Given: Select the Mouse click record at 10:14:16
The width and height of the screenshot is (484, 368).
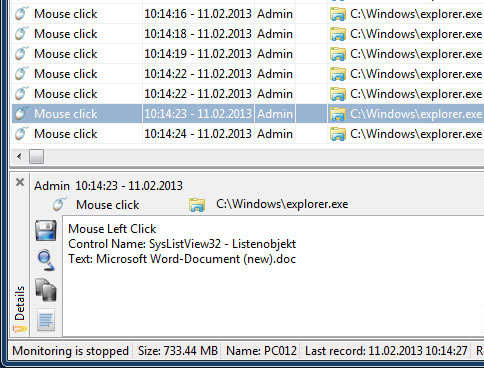Looking at the screenshot, I should (x=248, y=14).
